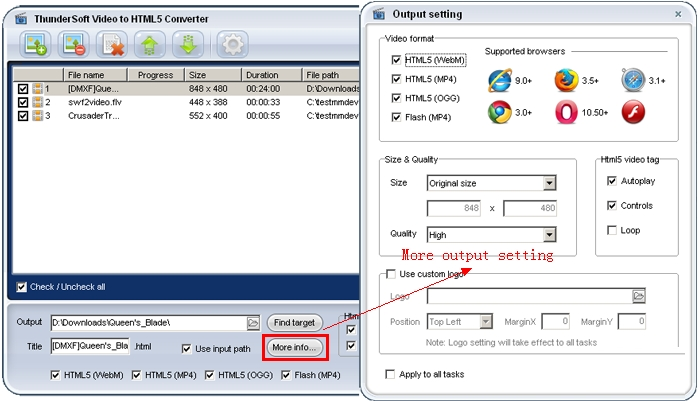Enable Use custom logo checkbox
Viewport: 699px width, 401px height.
(x=391, y=274)
